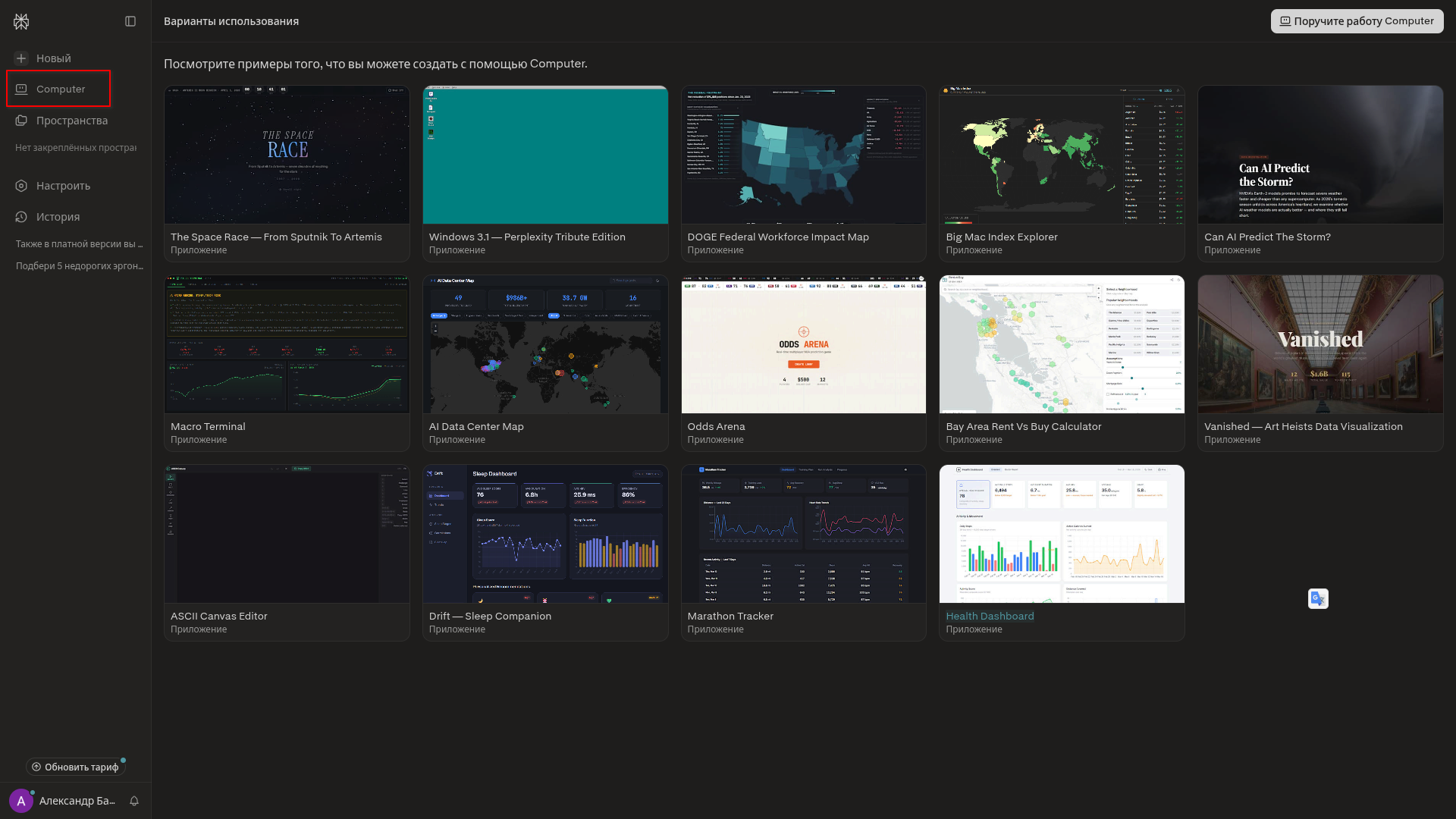The image size is (1456, 819).
Task: Click 'The Space Race — From Sputnik To Artemis' title
Action: 276,237
